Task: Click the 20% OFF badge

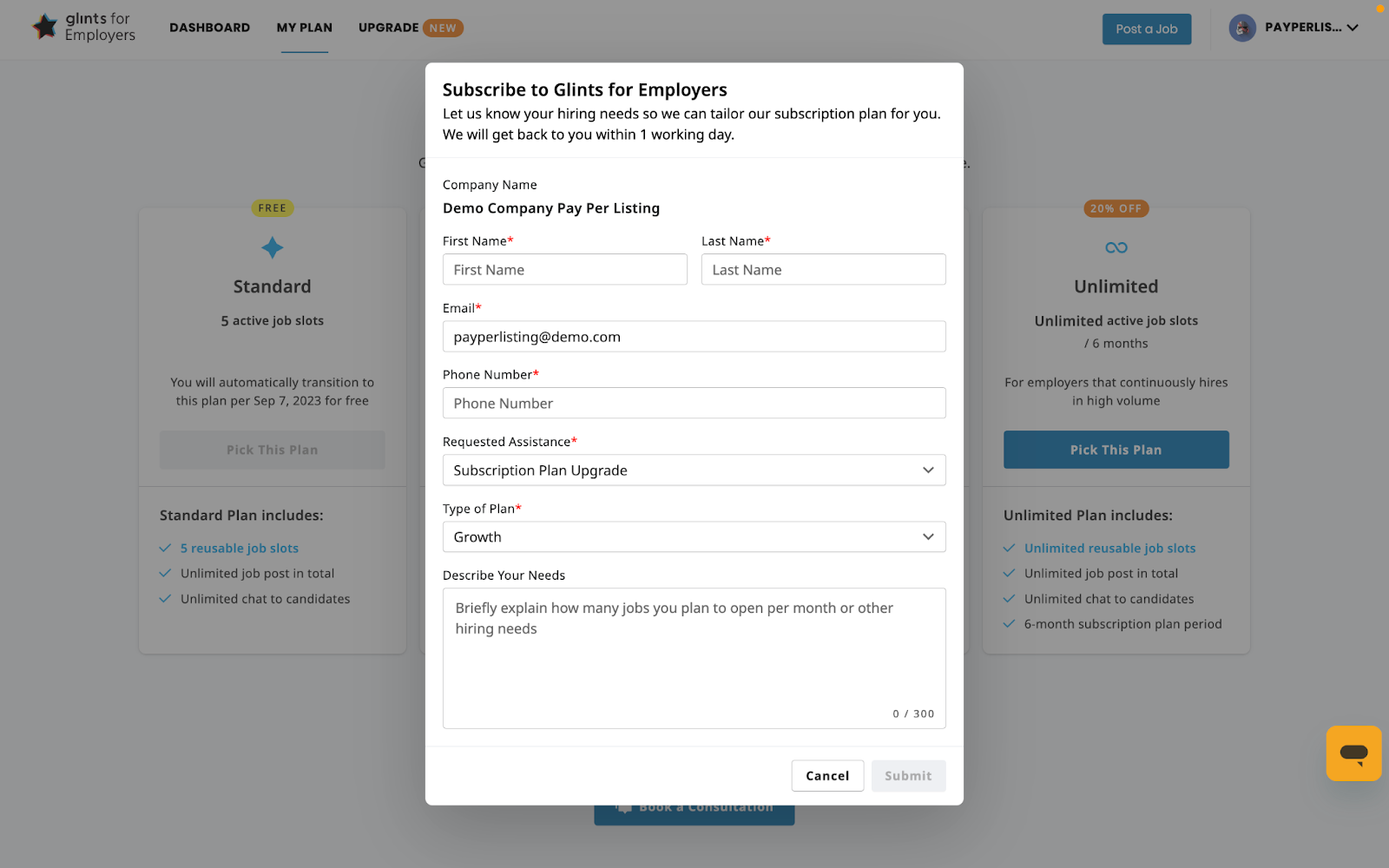Action: [1116, 208]
